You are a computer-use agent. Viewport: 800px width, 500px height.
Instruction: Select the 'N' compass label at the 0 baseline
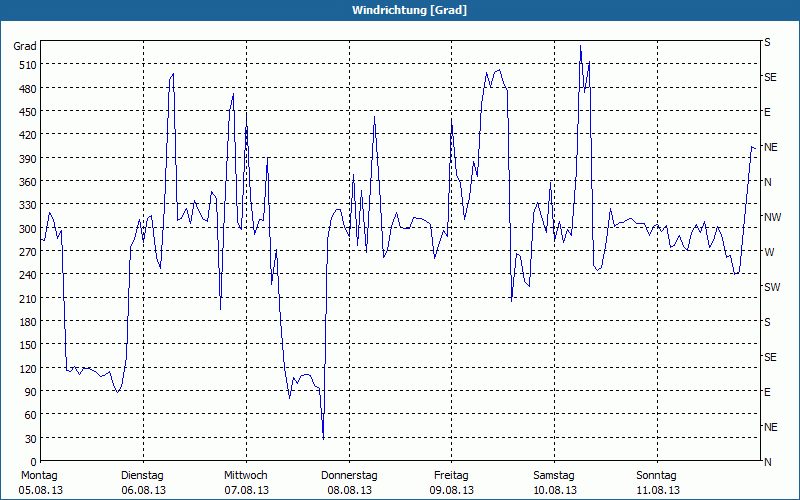767,462
